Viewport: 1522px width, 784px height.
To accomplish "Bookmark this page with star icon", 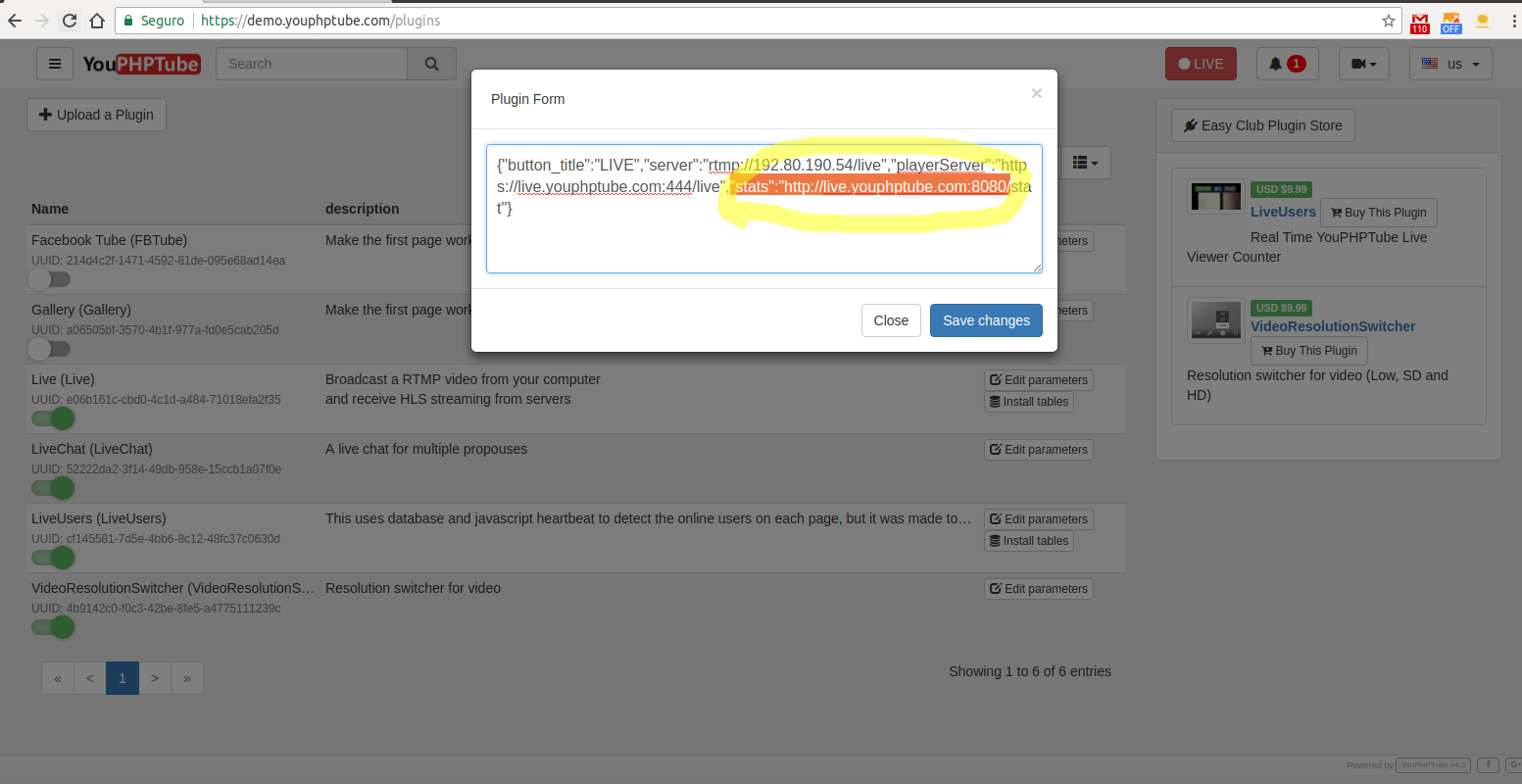I will (x=1388, y=21).
